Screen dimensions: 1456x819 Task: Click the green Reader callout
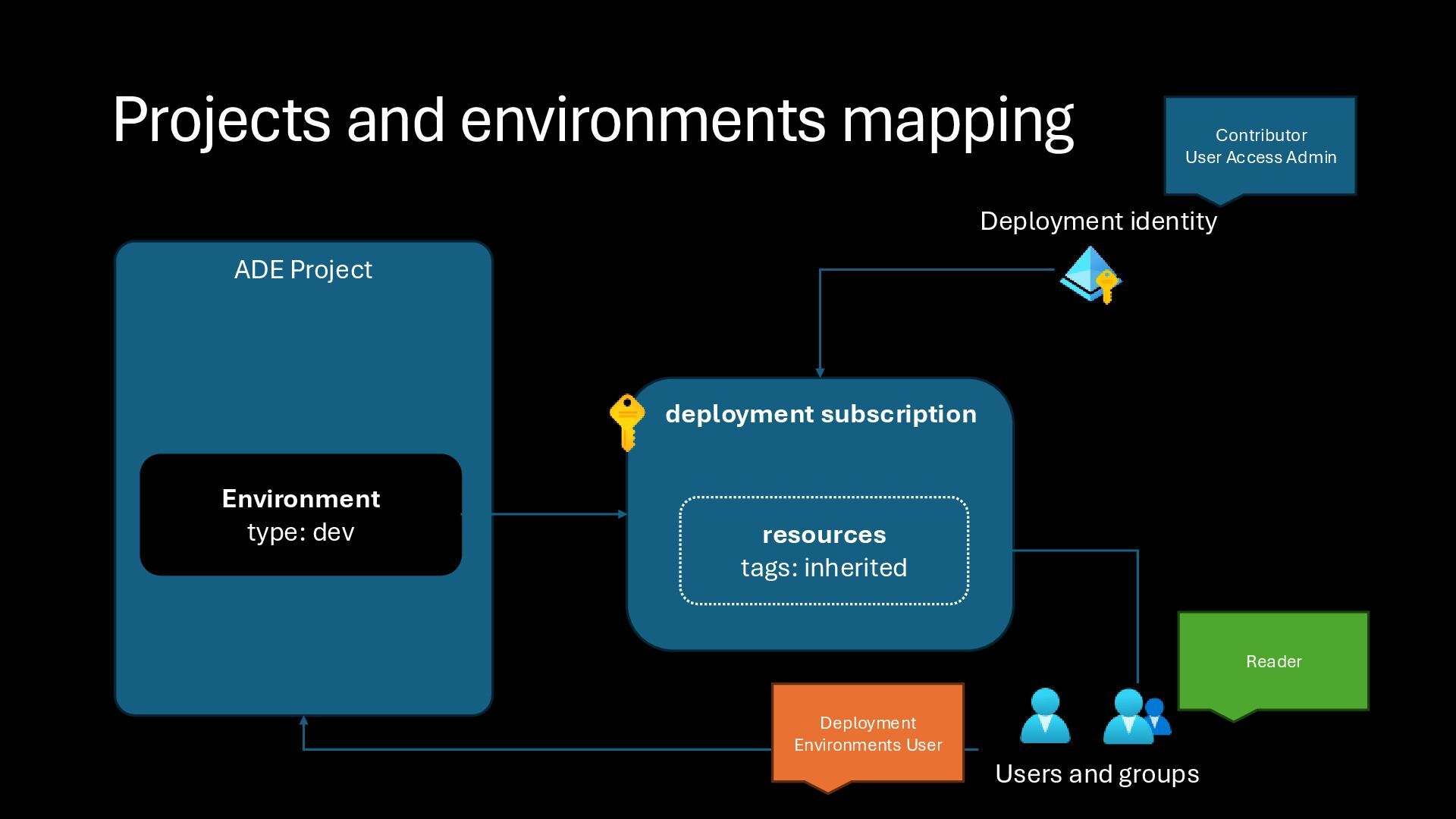[x=1273, y=661]
